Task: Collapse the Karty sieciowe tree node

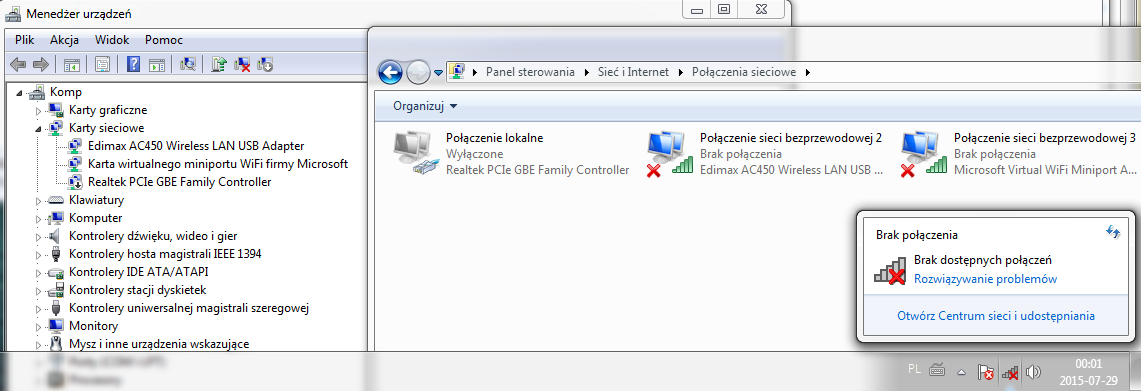Action: (39, 128)
